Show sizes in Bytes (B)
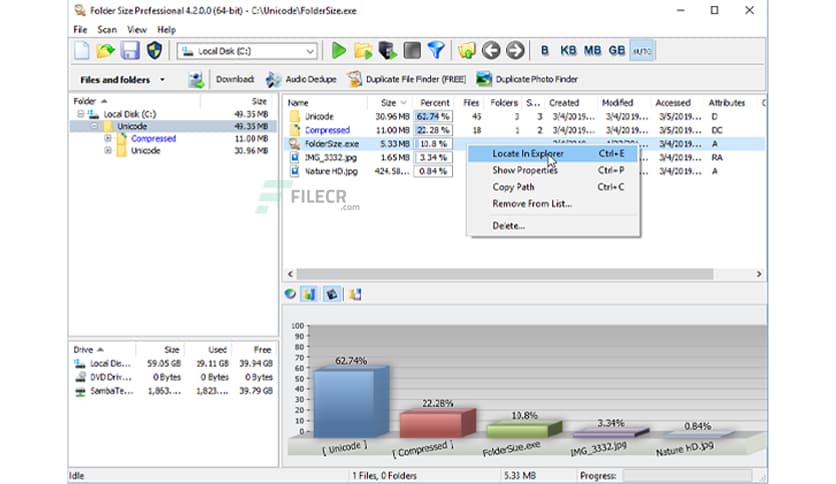Image resolution: width=836 pixels, height=484 pixels. point(544,51)
